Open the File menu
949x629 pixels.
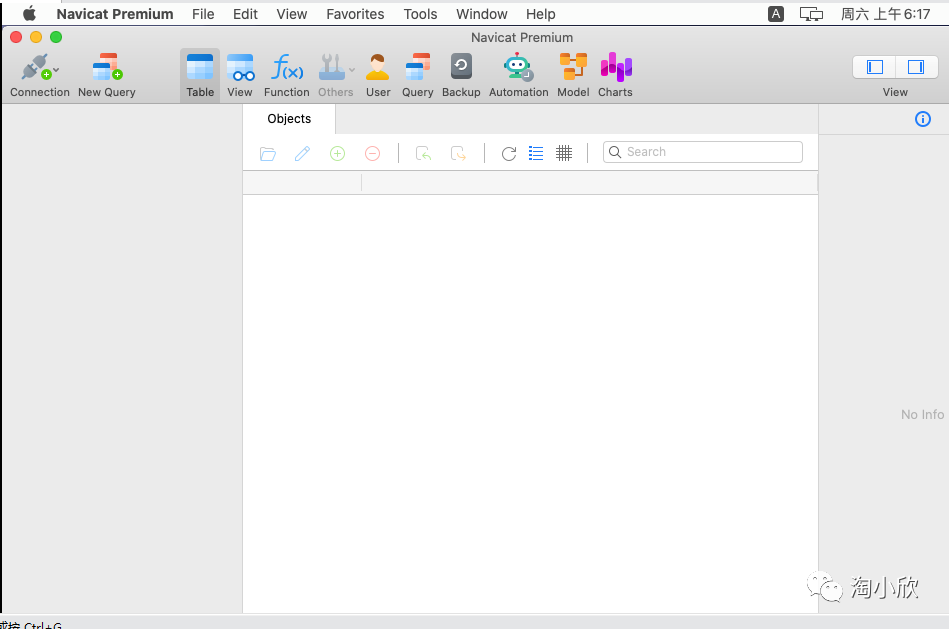pos(203,14)
